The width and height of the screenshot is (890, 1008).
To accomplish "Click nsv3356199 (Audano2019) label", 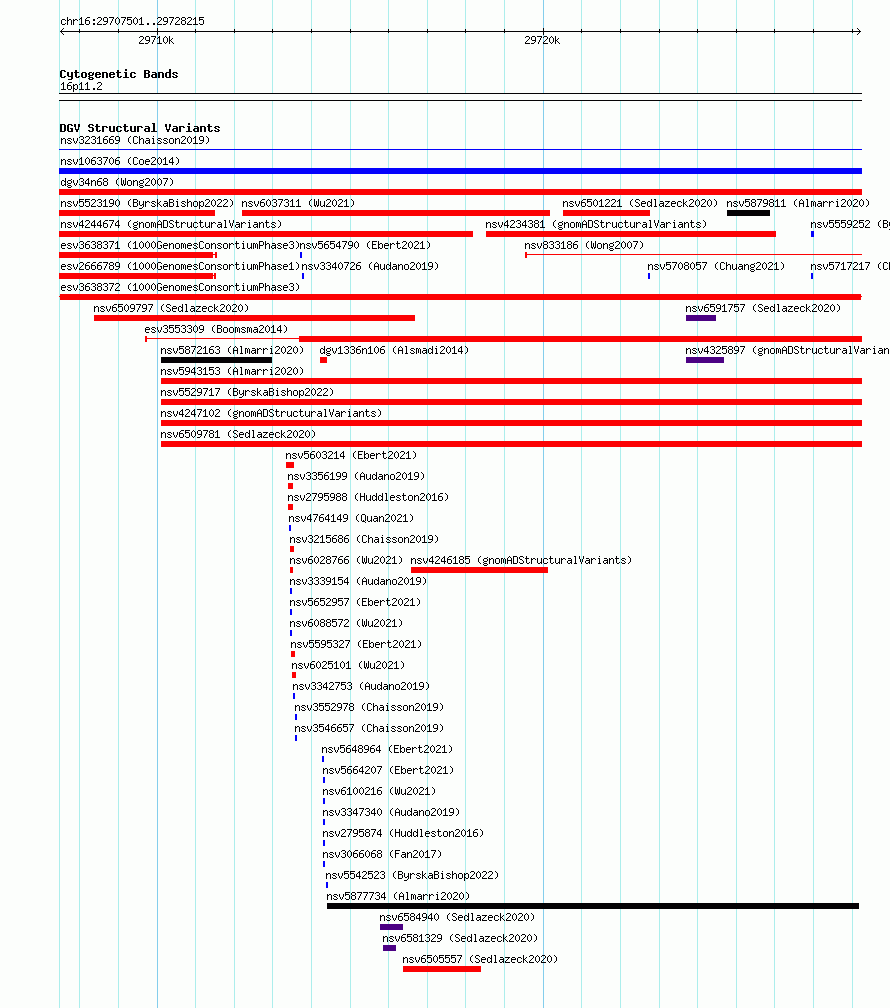I will pyautogui.click(x=356, y=476).
